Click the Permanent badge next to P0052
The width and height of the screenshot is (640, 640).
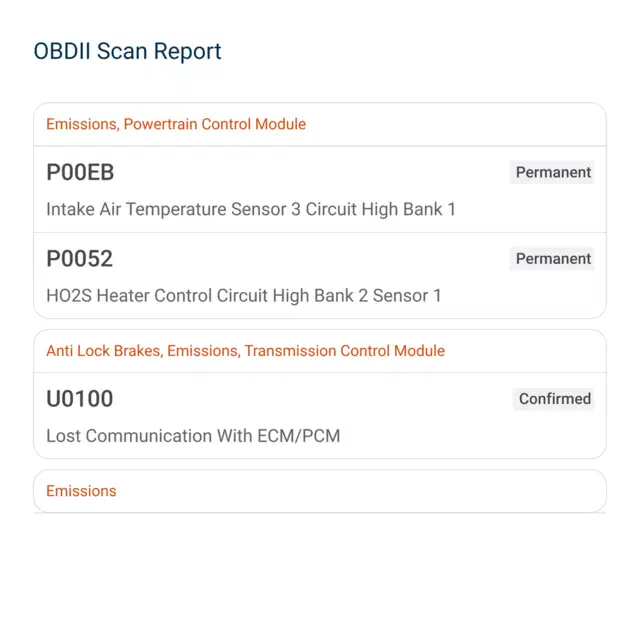[x=552, y=258]
